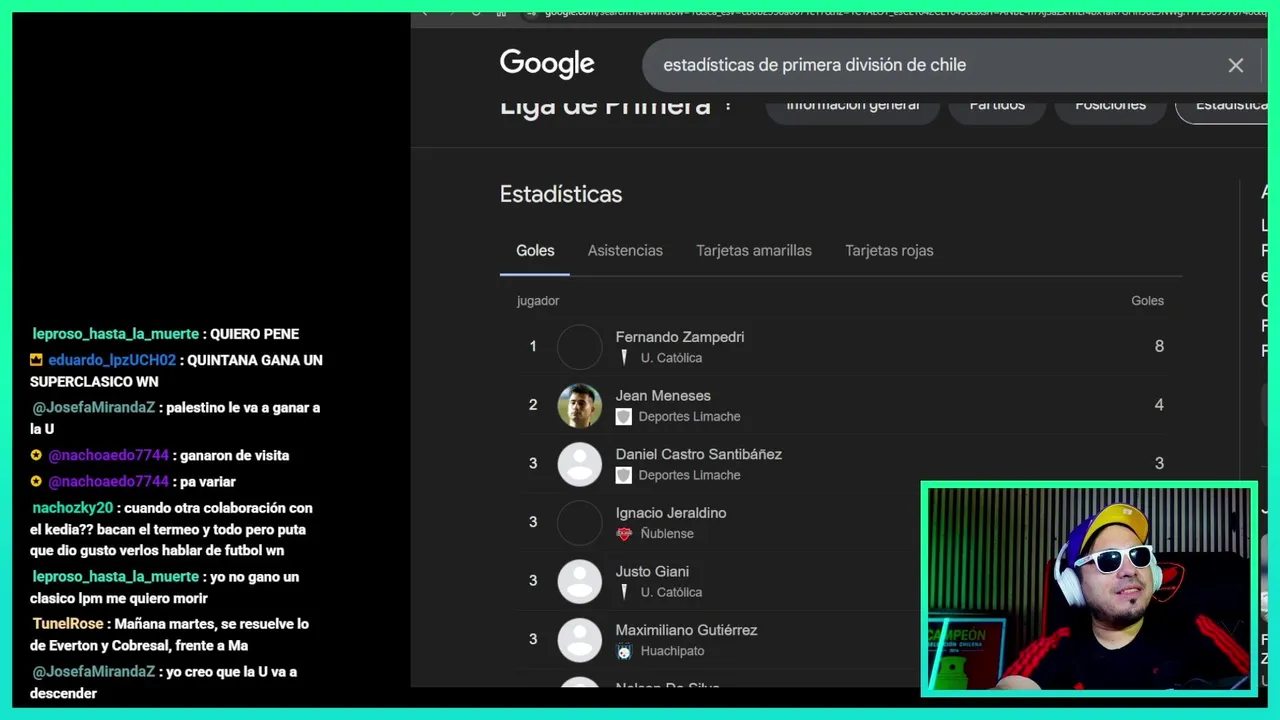
Task: Click Deportes Limache crest under Jean Meneses
Action: (624, 417)
